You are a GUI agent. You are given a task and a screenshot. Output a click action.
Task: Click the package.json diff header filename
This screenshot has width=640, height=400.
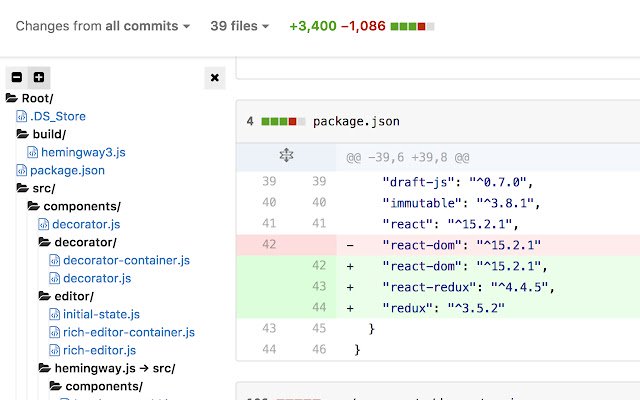click(356, 121)
